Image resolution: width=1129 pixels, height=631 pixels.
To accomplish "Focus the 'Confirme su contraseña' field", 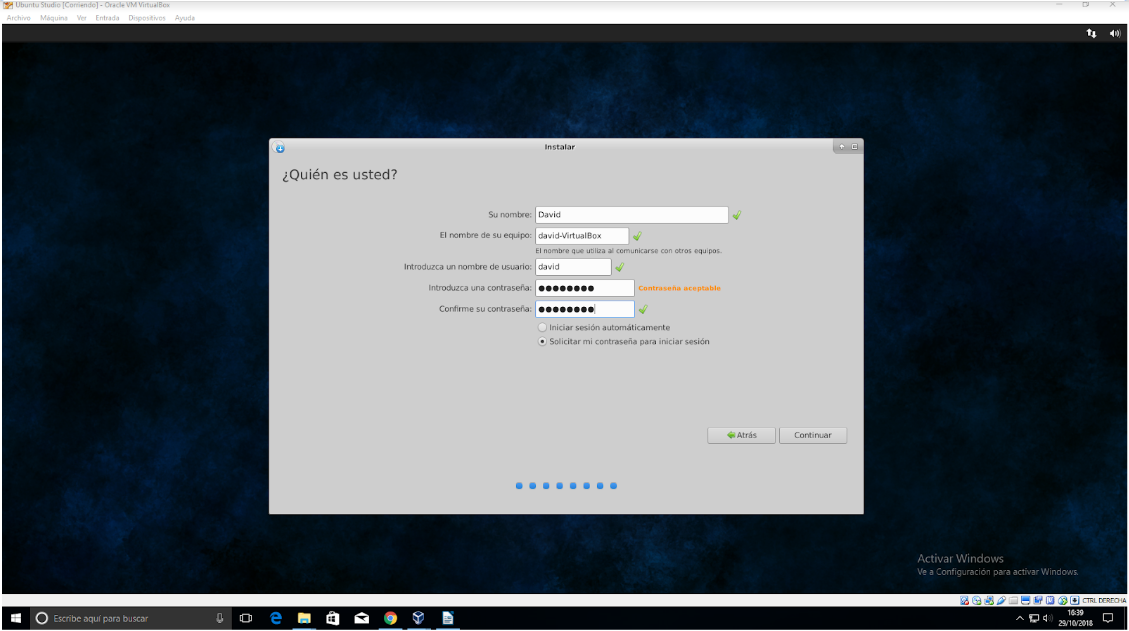I will (584, 309).
